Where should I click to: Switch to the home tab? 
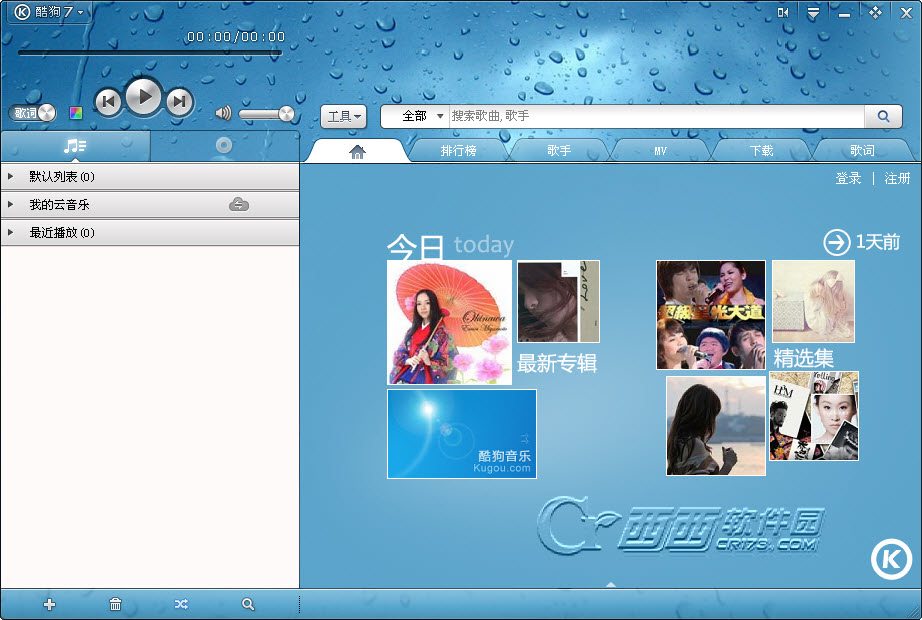pos(357,152)
